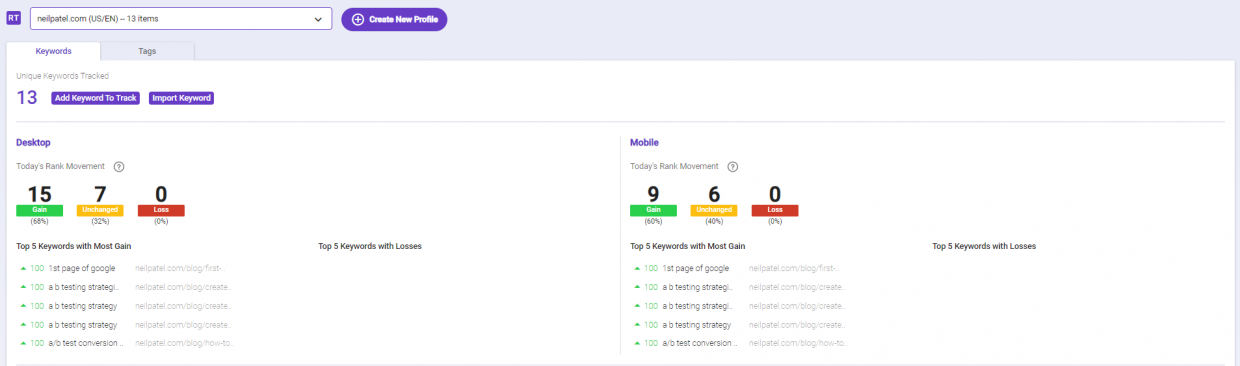Click the help icon beside Mobile Today's Rank Movement
Screen dimensions: 1240x366
pos(732,167)
